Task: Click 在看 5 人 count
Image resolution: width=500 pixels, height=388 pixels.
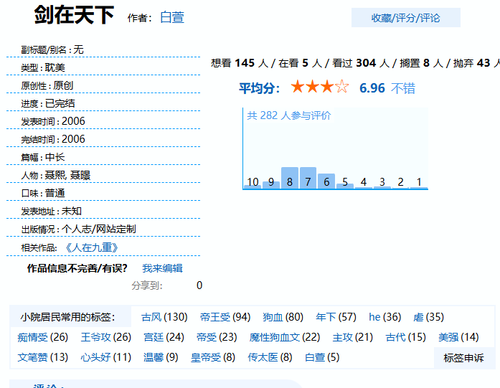Action: pyautogui.click(x=300, y=63)
